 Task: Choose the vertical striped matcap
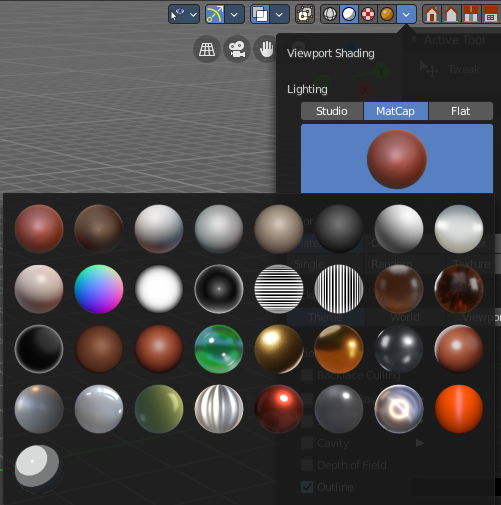coord(339,289)
